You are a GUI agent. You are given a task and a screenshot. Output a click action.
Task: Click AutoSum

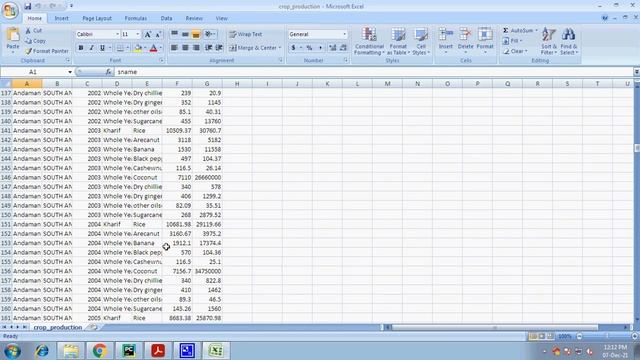(x=518, y=31)
